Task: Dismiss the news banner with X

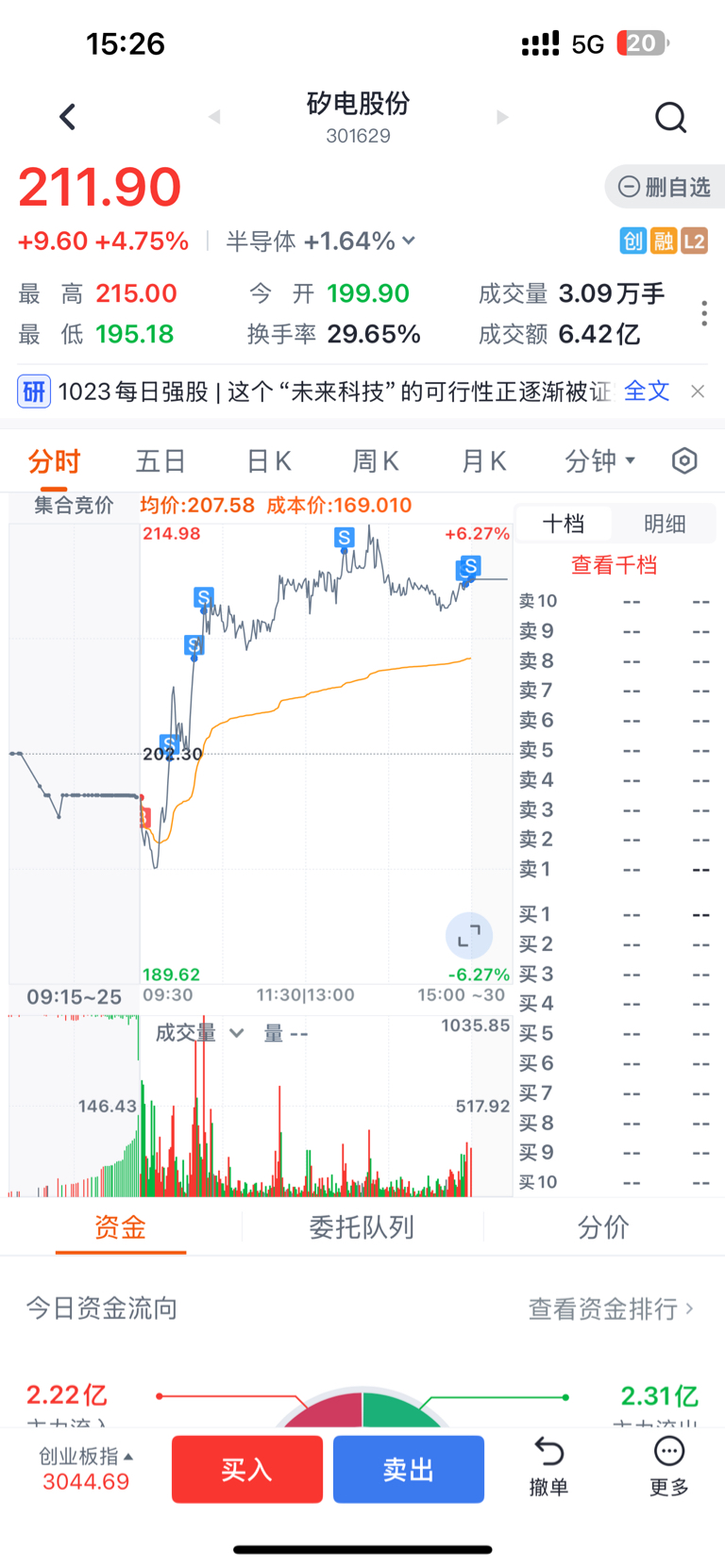Action: pyautogui.click(x=698, y=392)
